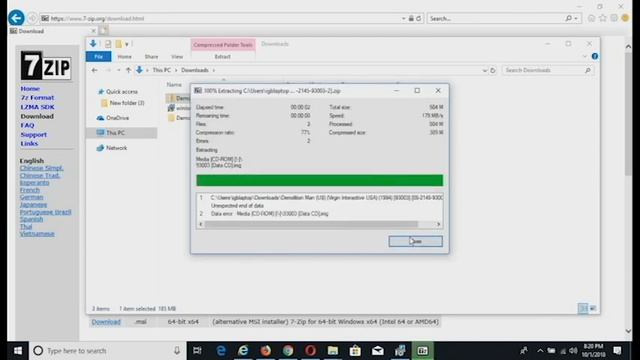Open the Home ribbon tab in File Explorer
Image resolution: width=640 pixels, height=360 pixels.
point(124,57)
